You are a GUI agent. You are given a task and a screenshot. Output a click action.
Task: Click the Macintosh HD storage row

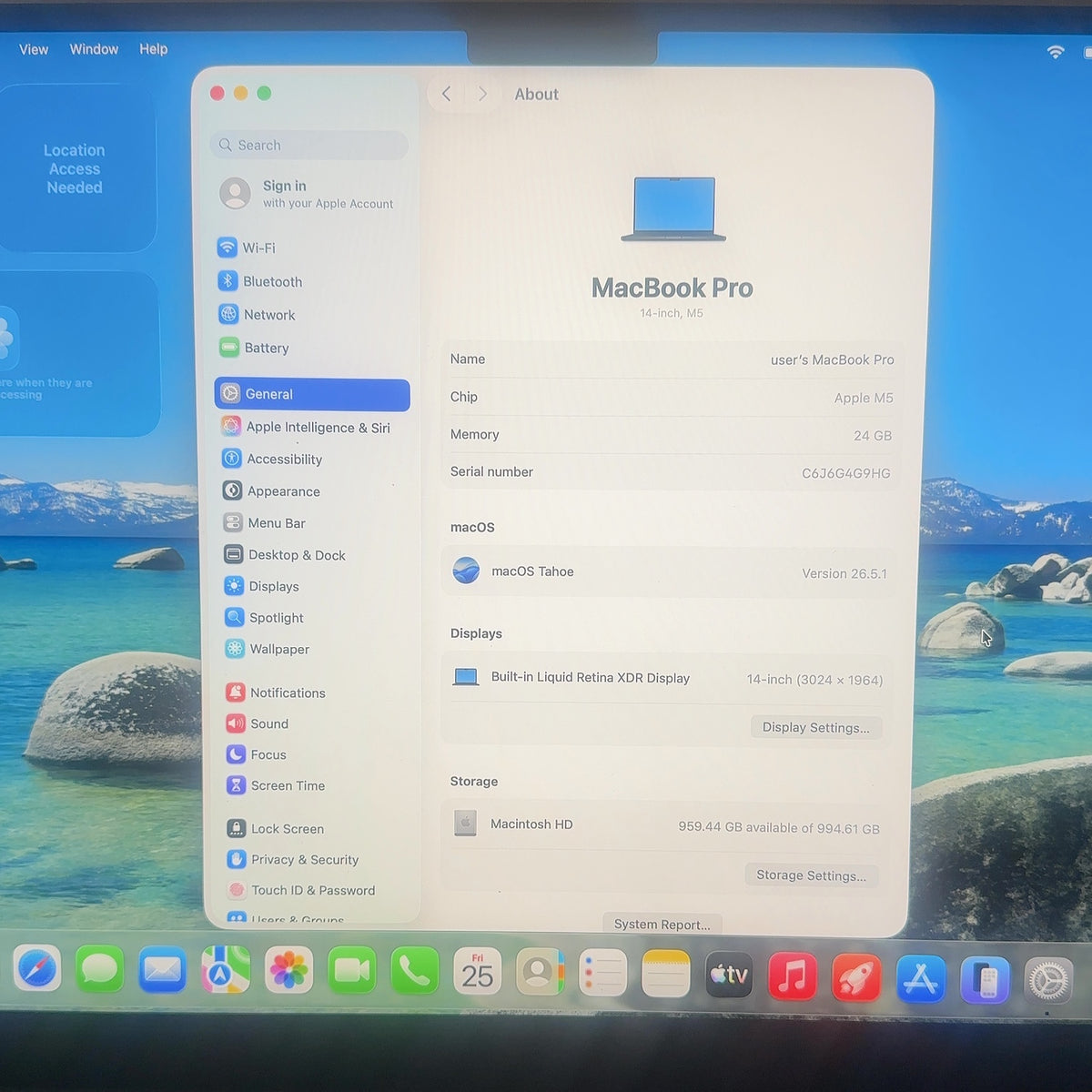665,825
